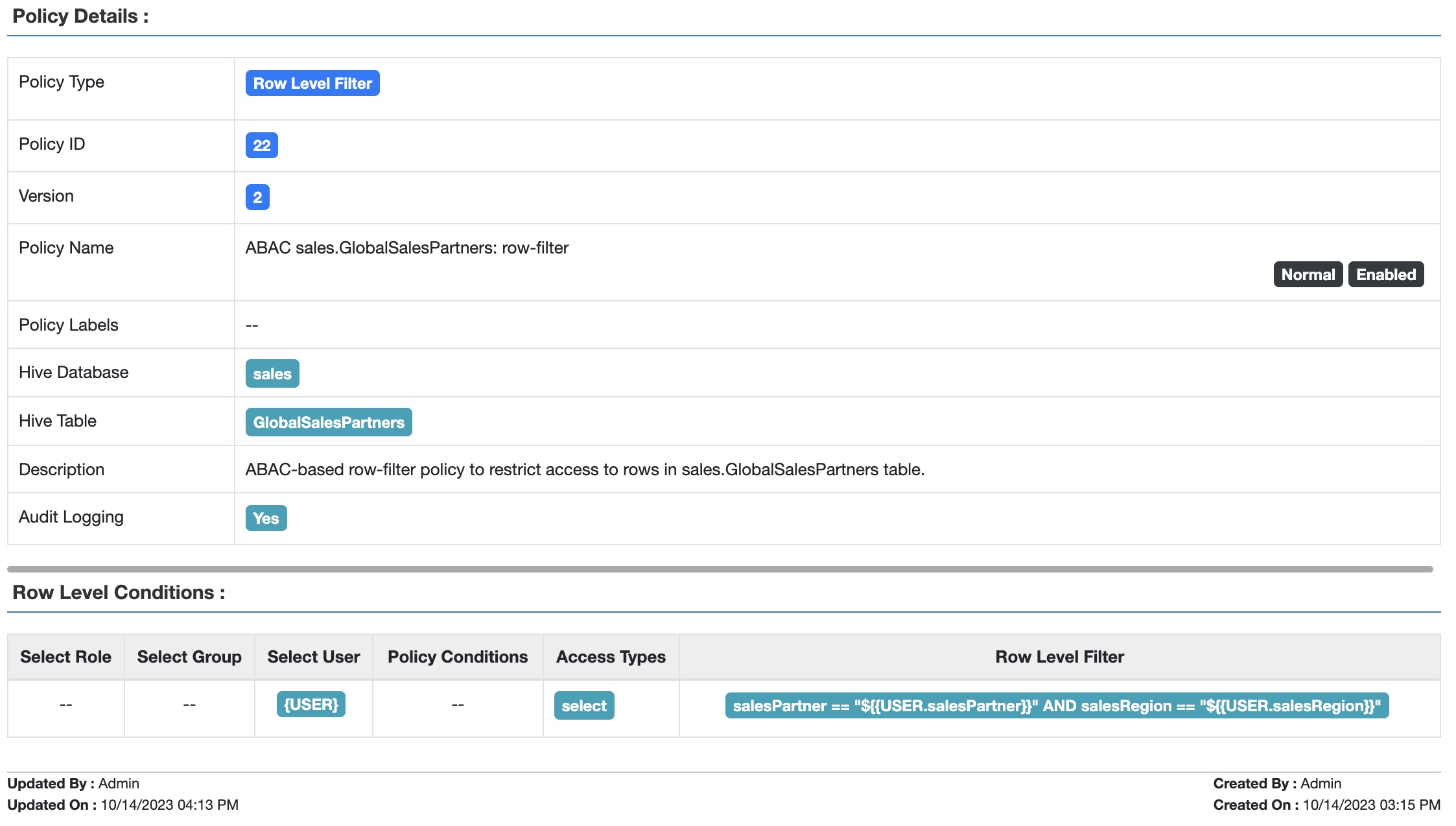Click the Policy ID 22 badge
The image size is (1456, 826).
[261, 145]
